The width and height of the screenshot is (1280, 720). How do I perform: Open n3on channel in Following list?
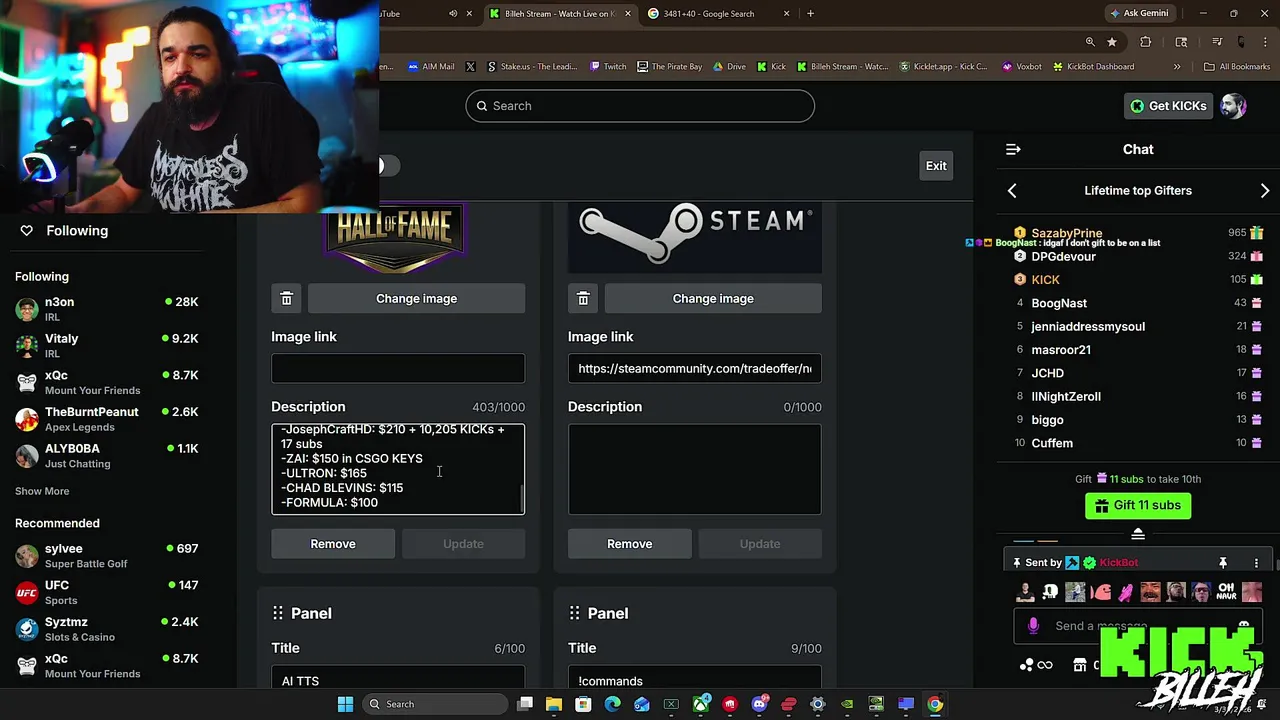pos(107,309)
